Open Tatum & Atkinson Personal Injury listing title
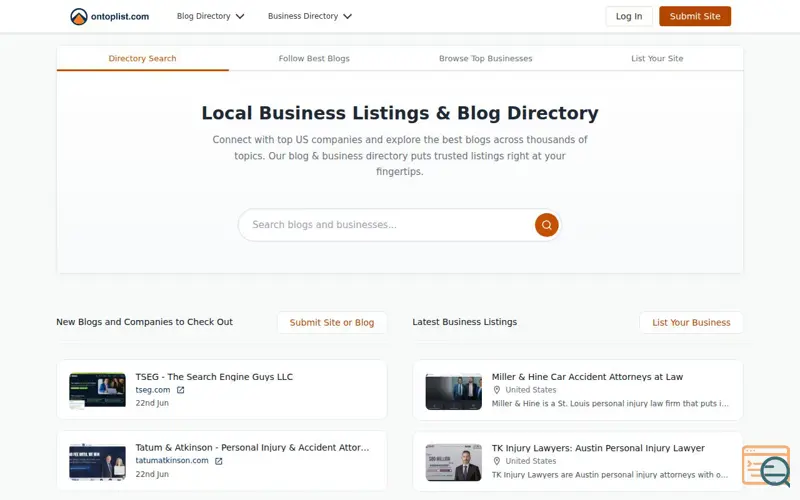 (252, 447)
